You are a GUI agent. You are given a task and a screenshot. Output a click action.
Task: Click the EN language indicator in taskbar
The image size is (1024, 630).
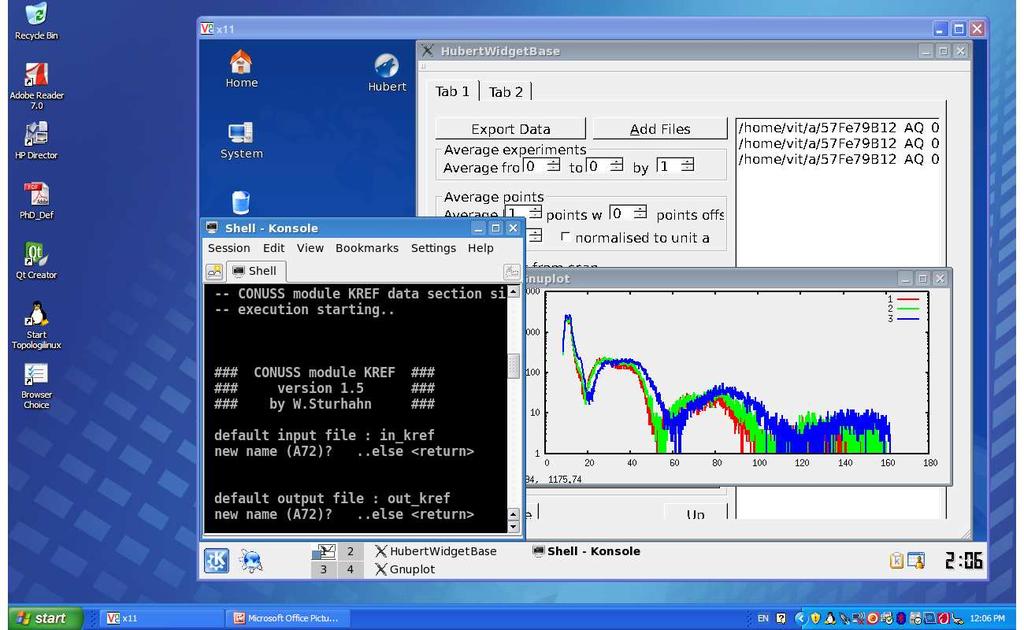point(763,618)
